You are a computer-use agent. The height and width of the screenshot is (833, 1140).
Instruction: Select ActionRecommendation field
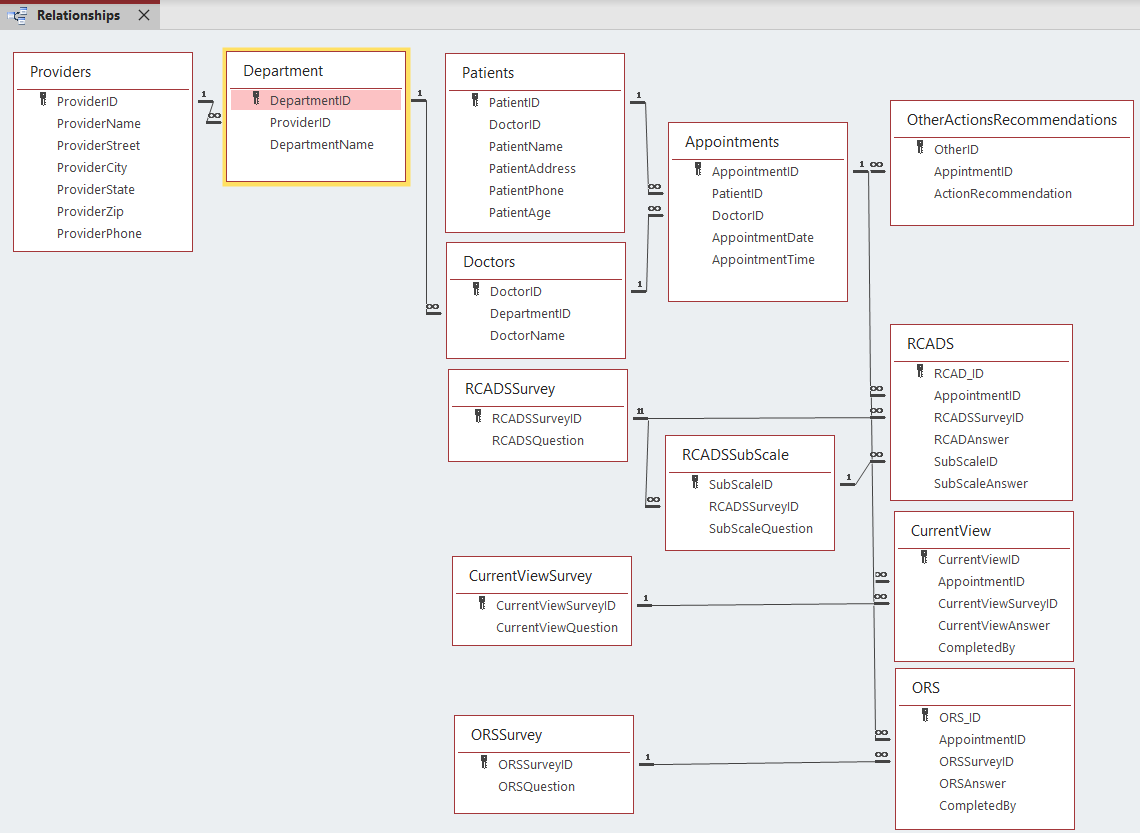pos(1003,193)
